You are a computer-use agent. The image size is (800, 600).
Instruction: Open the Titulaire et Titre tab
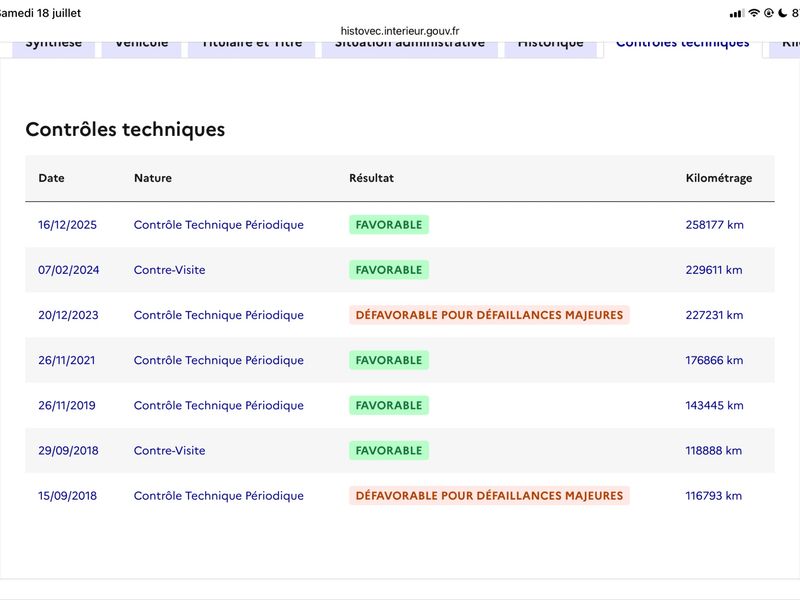[x=252, y=47]
